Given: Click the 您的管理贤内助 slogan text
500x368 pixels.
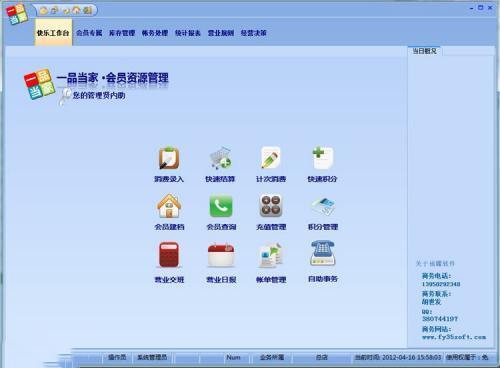Looking at the screenshot, I should point(99,95).
